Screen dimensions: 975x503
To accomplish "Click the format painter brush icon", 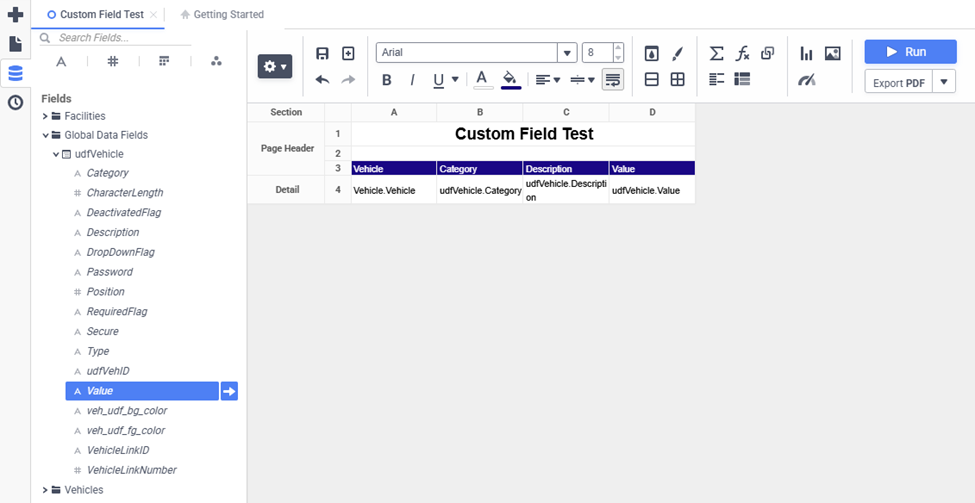I will tap(677, 53).
